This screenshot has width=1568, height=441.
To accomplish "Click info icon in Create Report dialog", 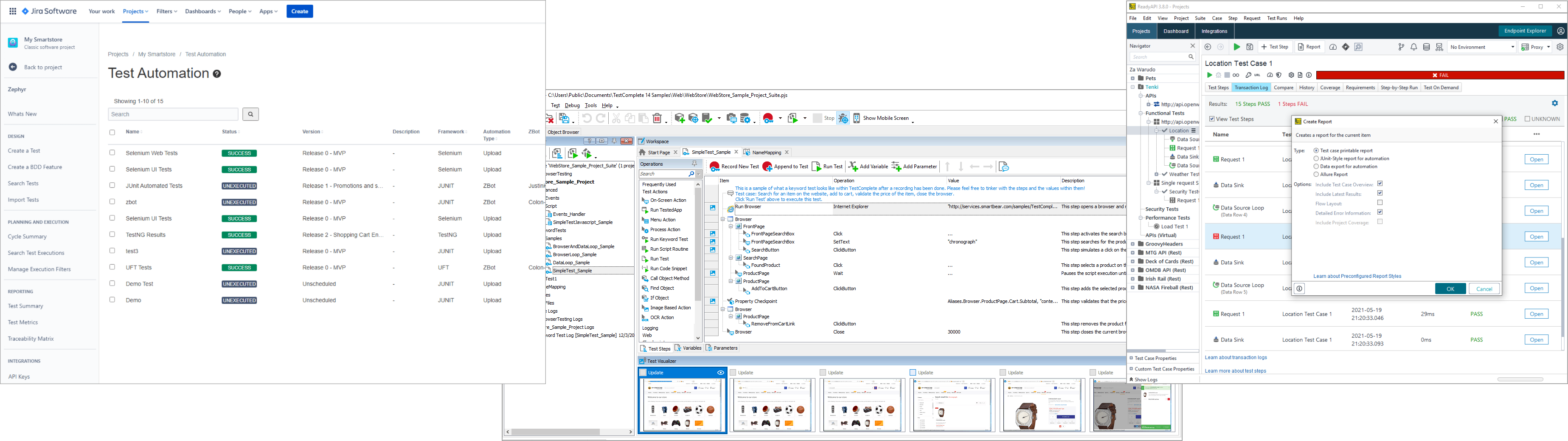I will pyautogui.click(x=1300, y=289).
